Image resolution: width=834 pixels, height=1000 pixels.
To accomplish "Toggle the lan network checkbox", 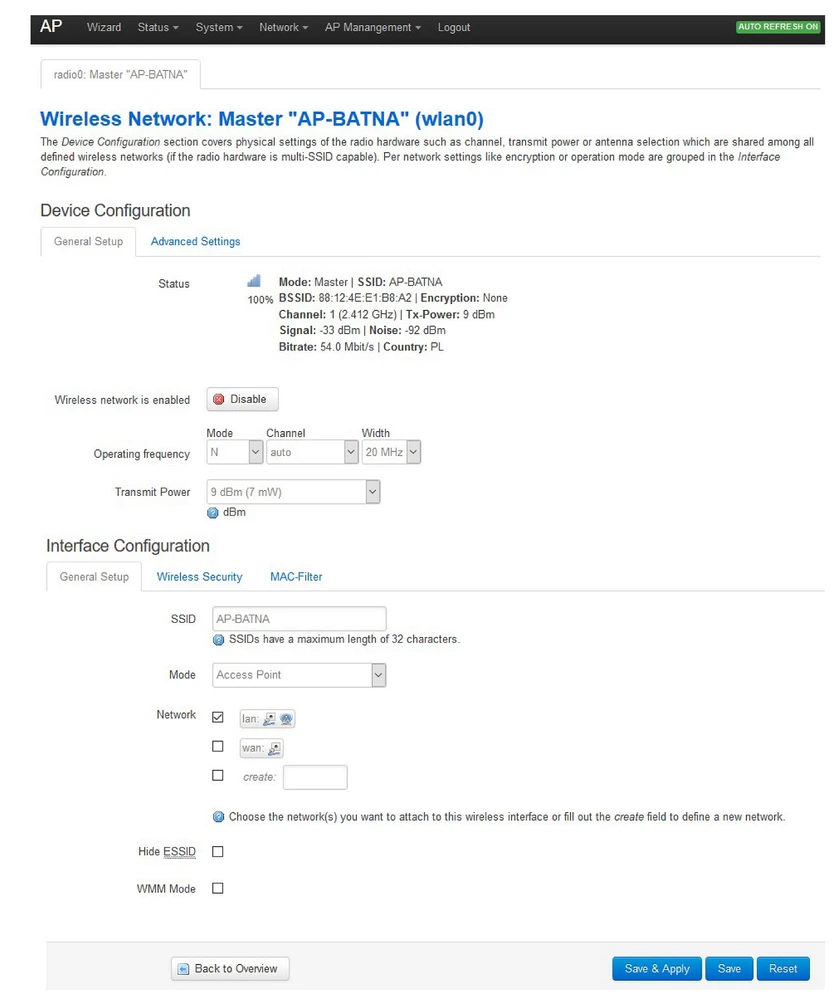I will pos(218,717).
